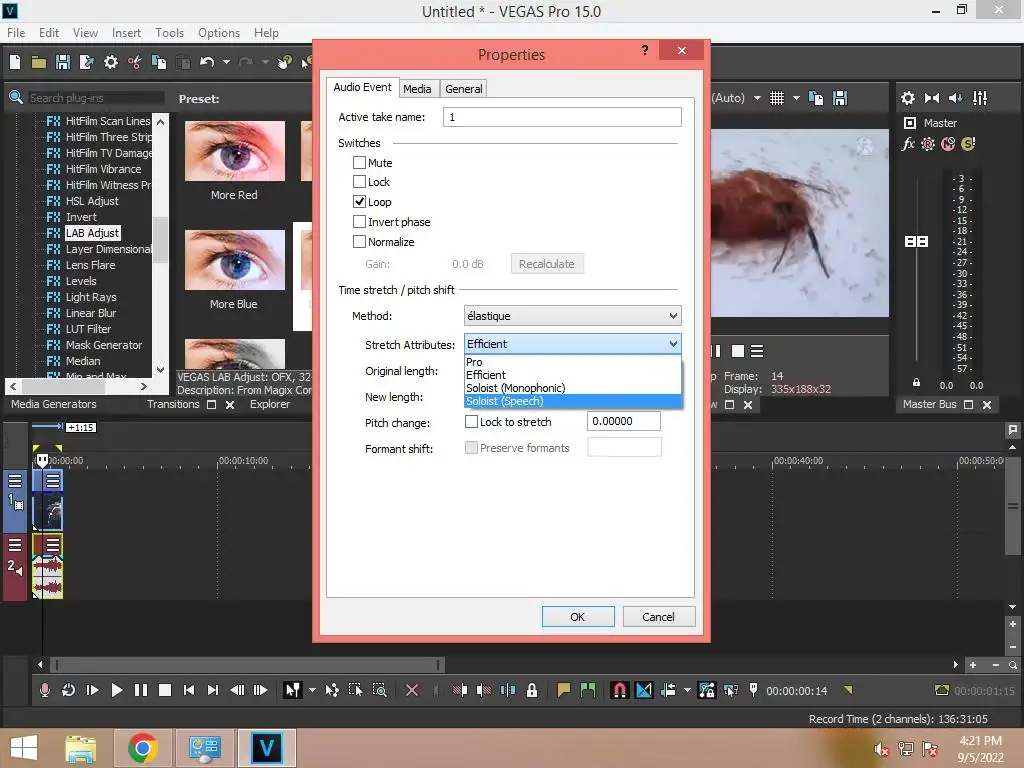Click the New project icon in toolbar
This screenshot has width=1024, height=768.
pos(15,62)
